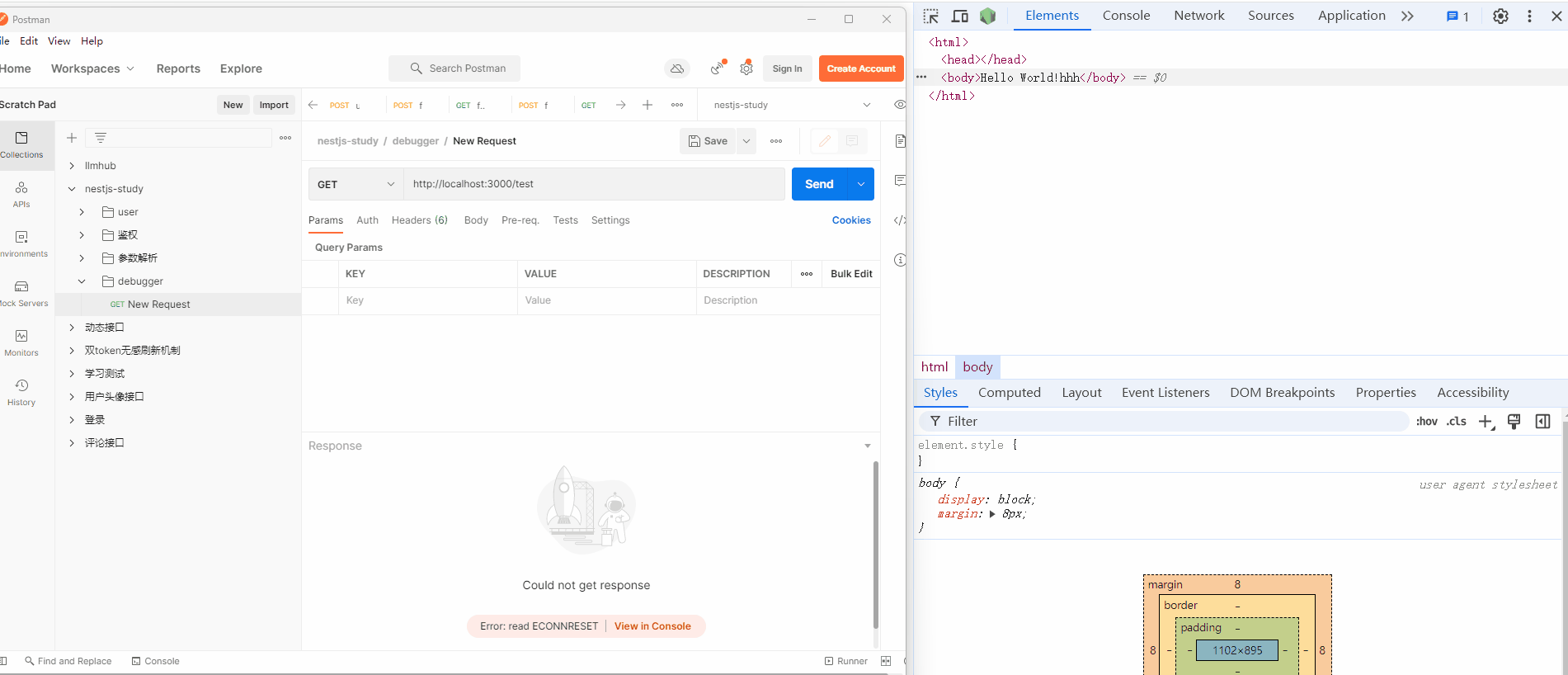Click the Cookies link
Screen dimensions: 1568x675
(851, 220)
